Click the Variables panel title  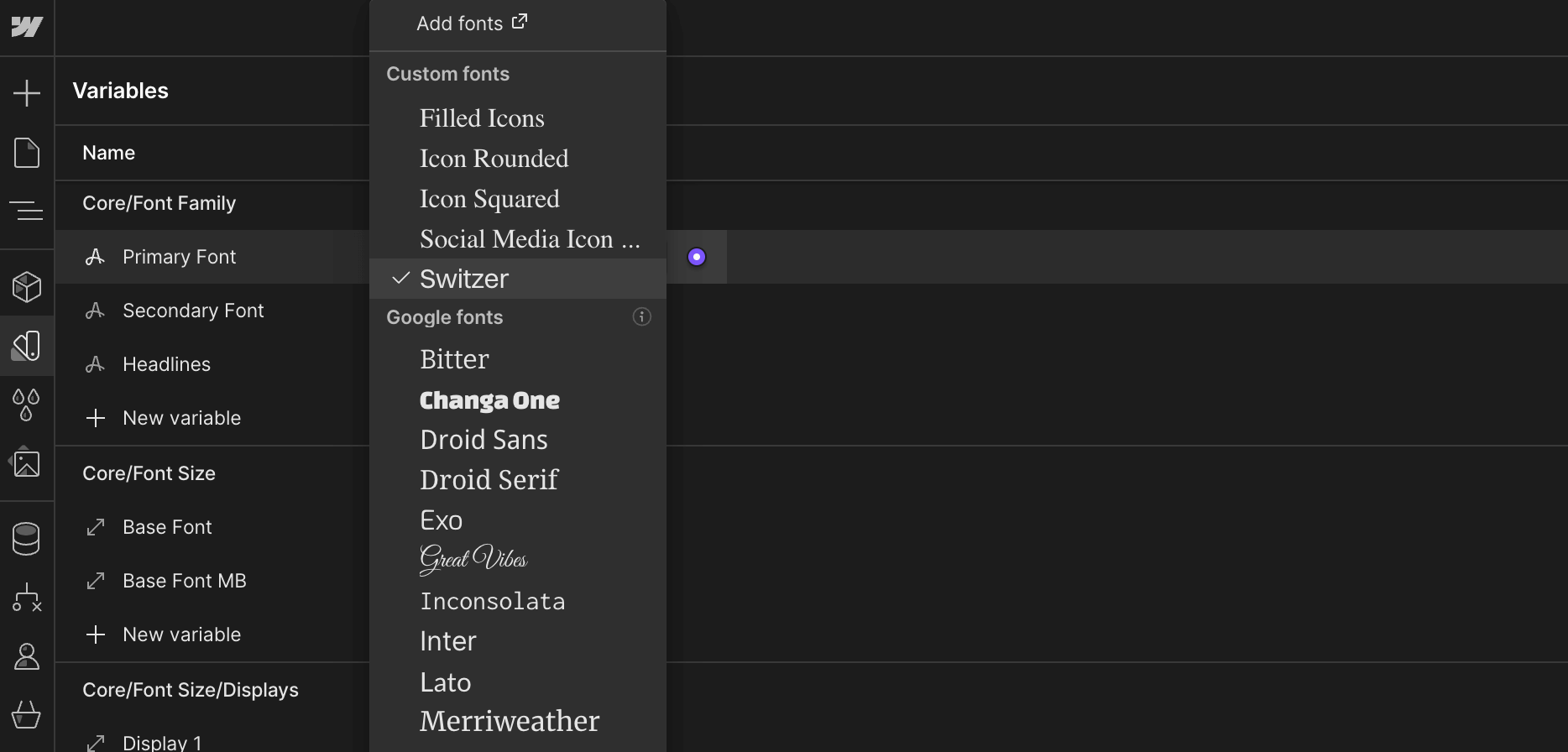pyautogui.click(x=121, y=91)
